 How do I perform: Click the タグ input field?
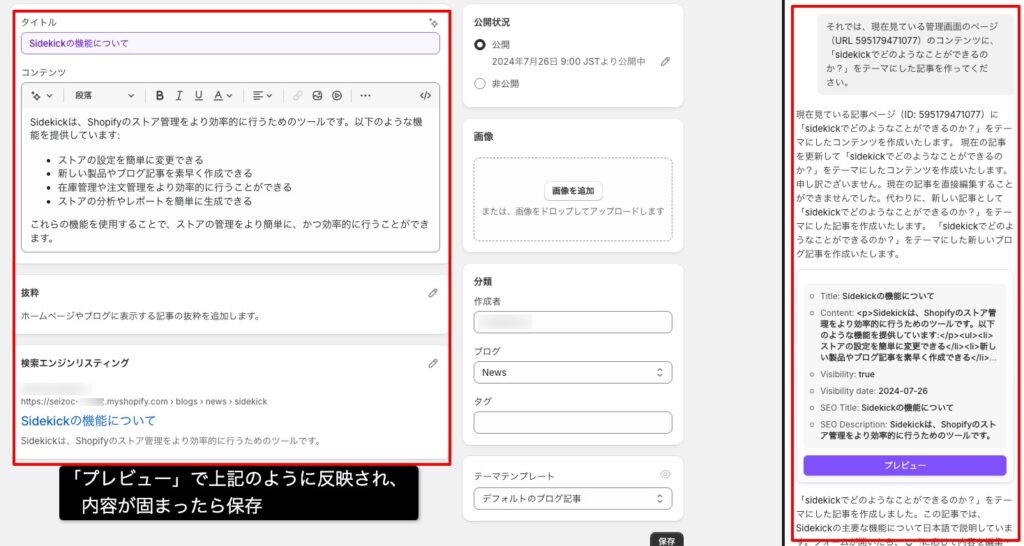(x=572, y=423)
